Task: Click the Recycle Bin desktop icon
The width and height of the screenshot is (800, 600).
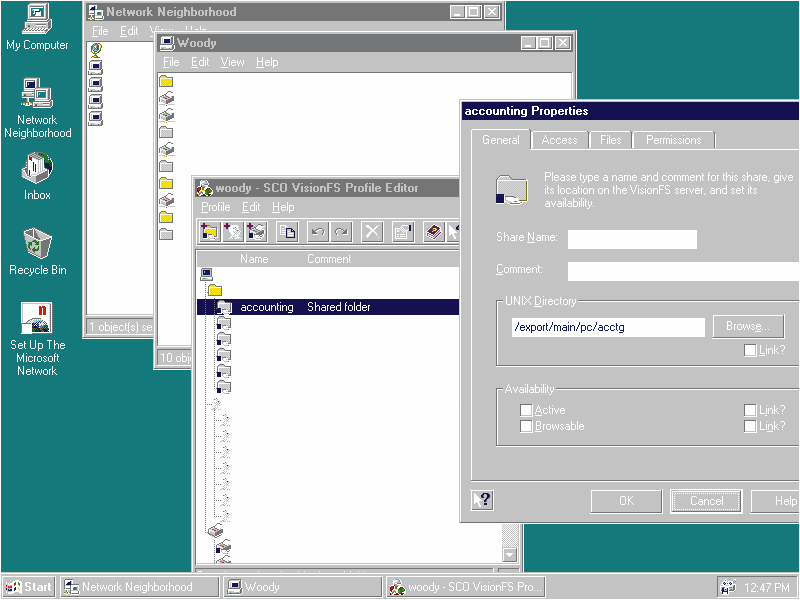Action: 38,252
